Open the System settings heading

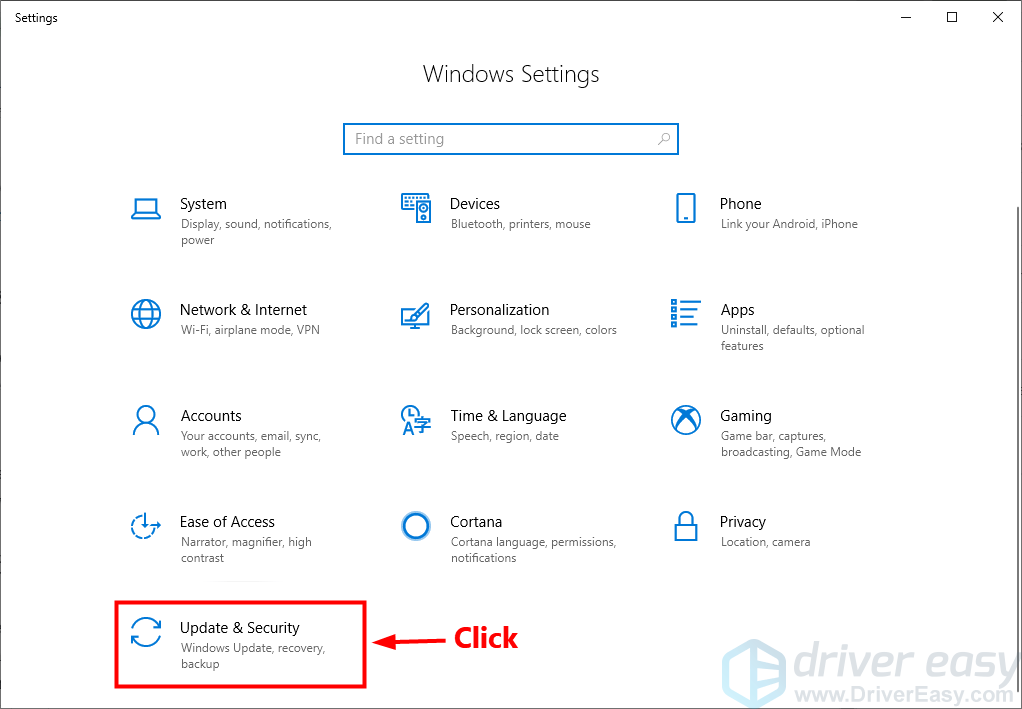(203, 204)
